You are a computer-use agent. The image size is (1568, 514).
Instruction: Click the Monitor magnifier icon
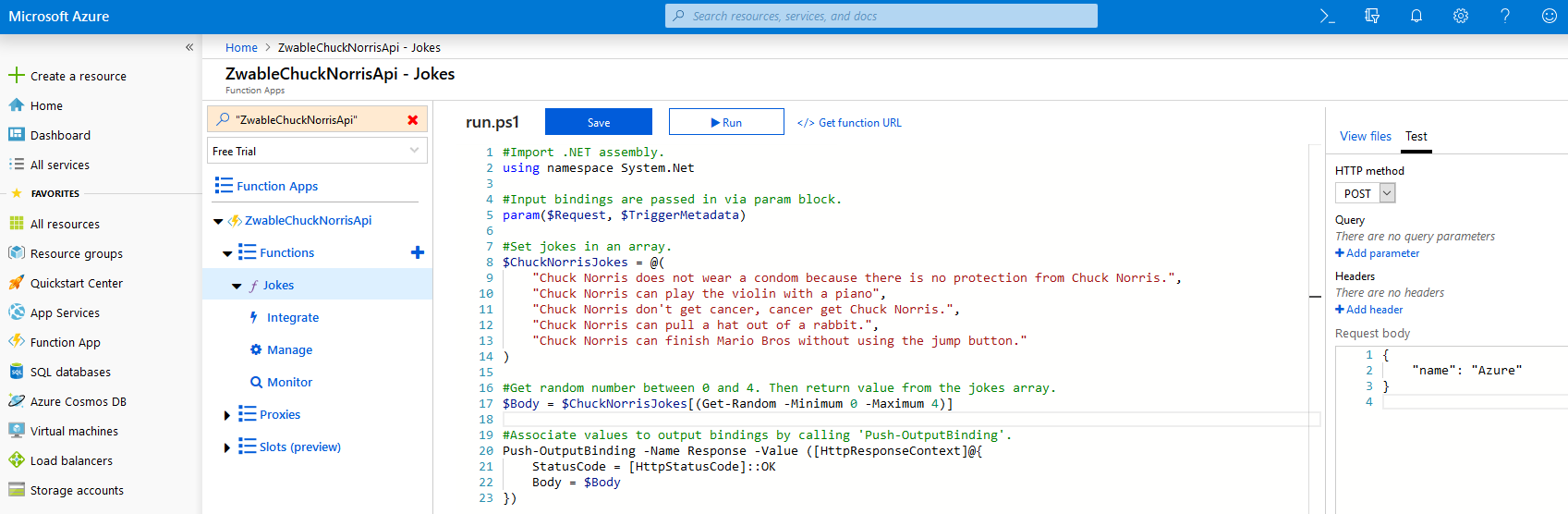point(256,382)
